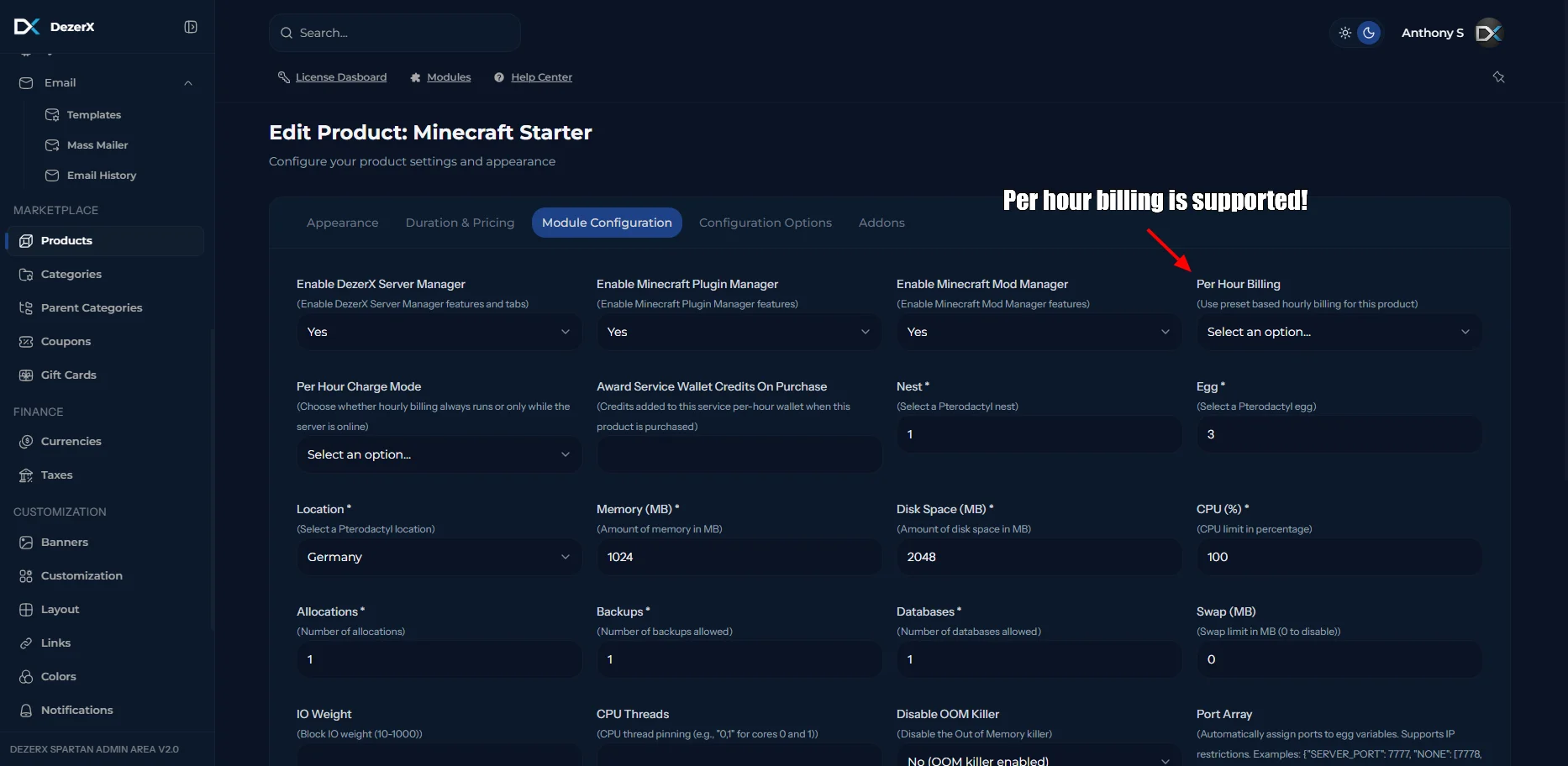Open the Addons tab

tap(881, 223)
